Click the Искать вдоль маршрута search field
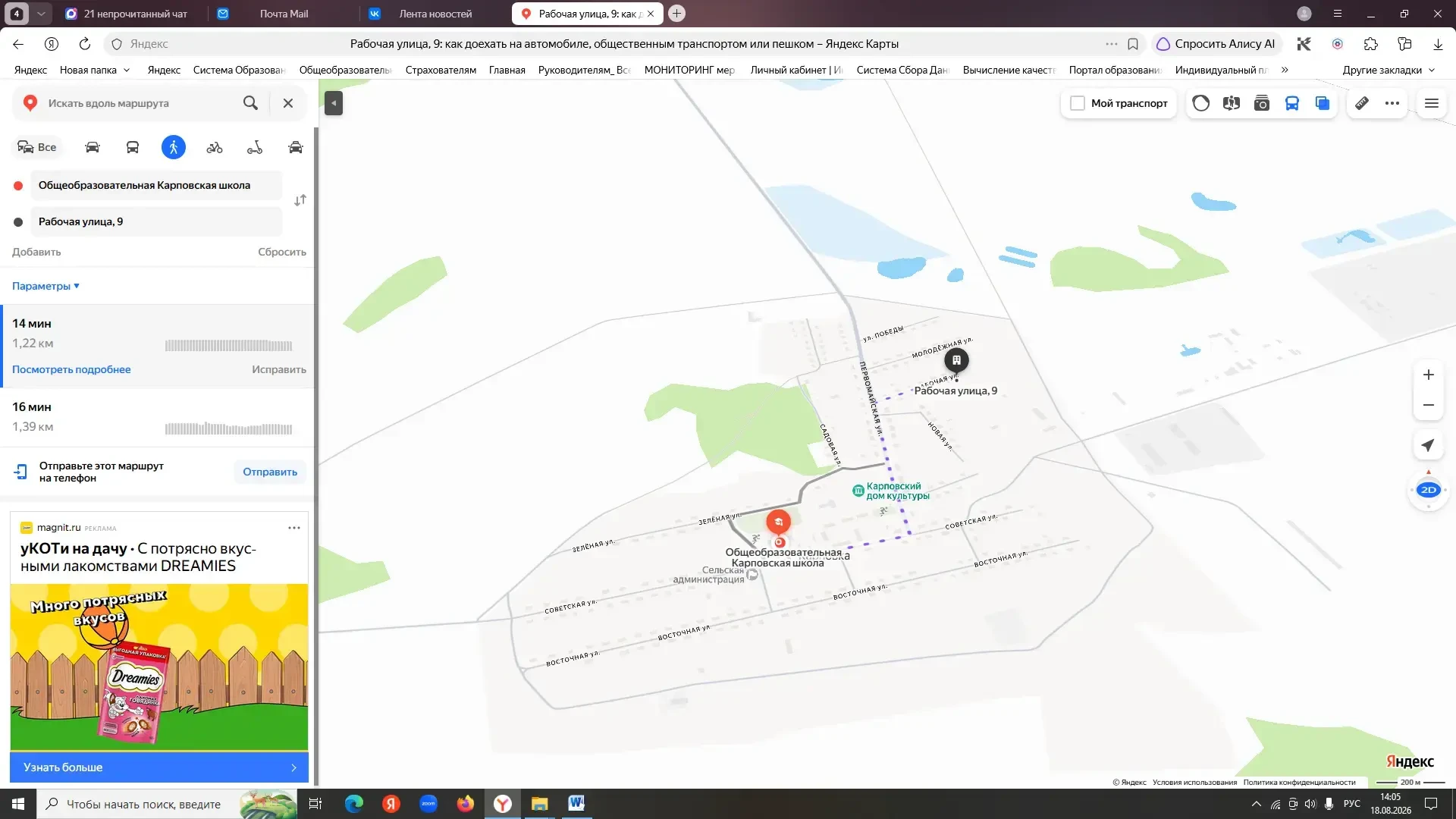1456x819 pixels. pyautogui.click(x=139, y=103)
